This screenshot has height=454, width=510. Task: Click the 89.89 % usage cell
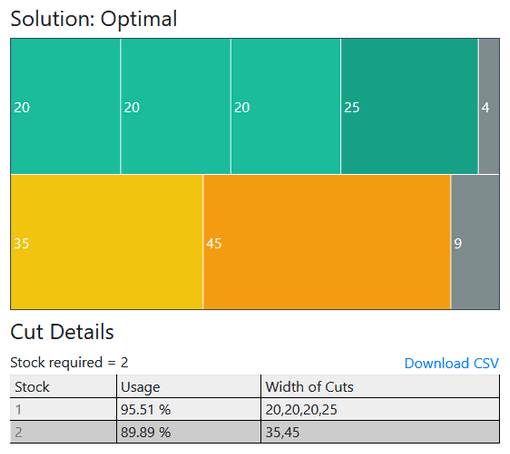[x=189, y=432]
